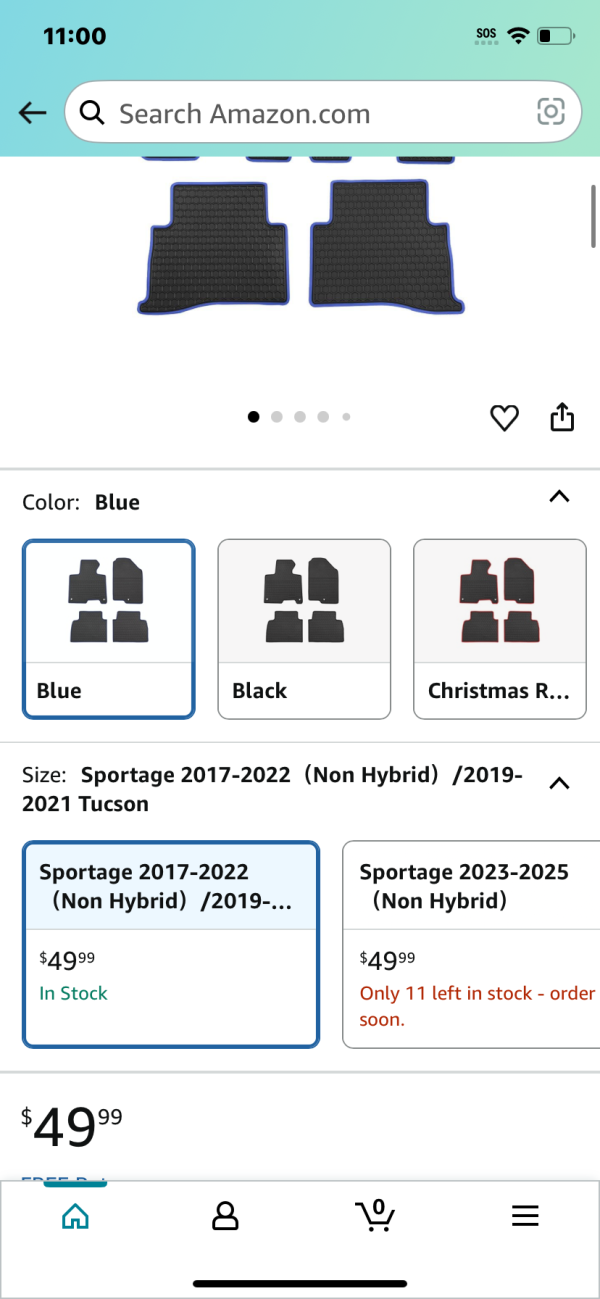The height and width of the screenshot is (1299, 600).
Task: Select the Black color option
Action: pos(304,629)
